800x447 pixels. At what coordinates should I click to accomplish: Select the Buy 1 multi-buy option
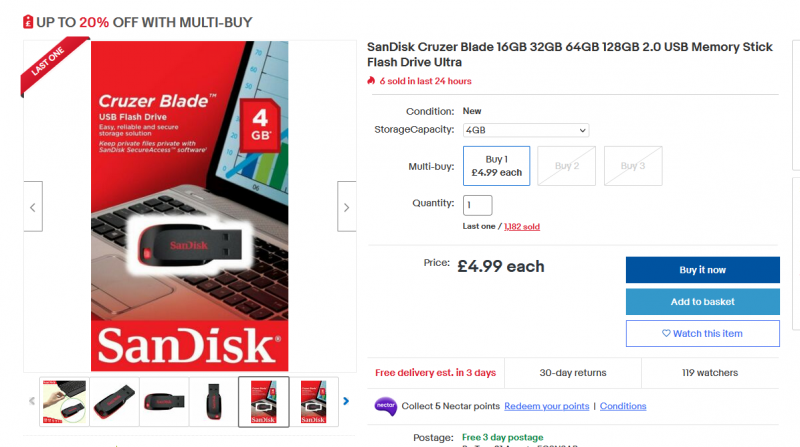(x=496, y=166)
